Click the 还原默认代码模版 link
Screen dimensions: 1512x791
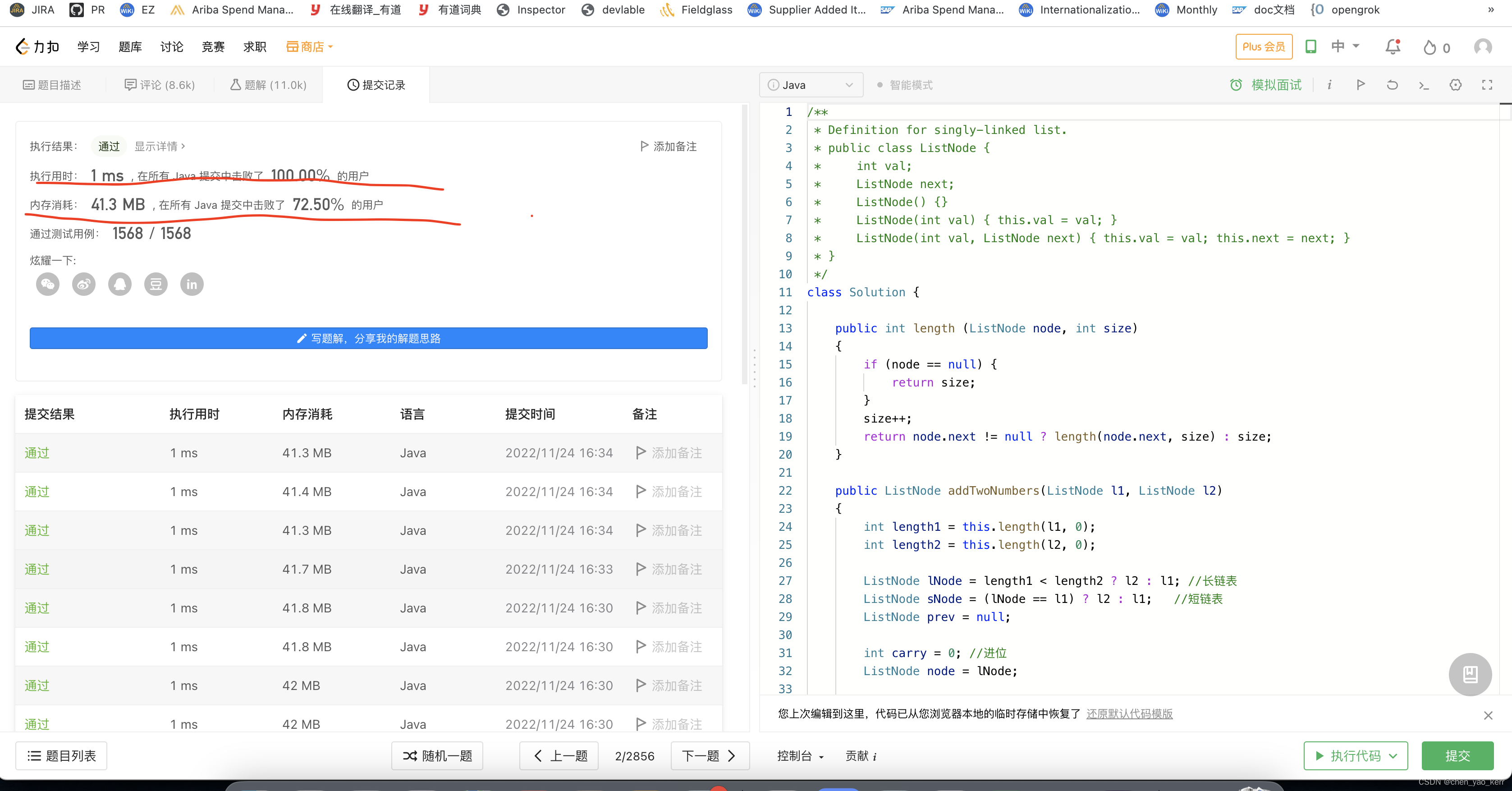click(1129, 714)
